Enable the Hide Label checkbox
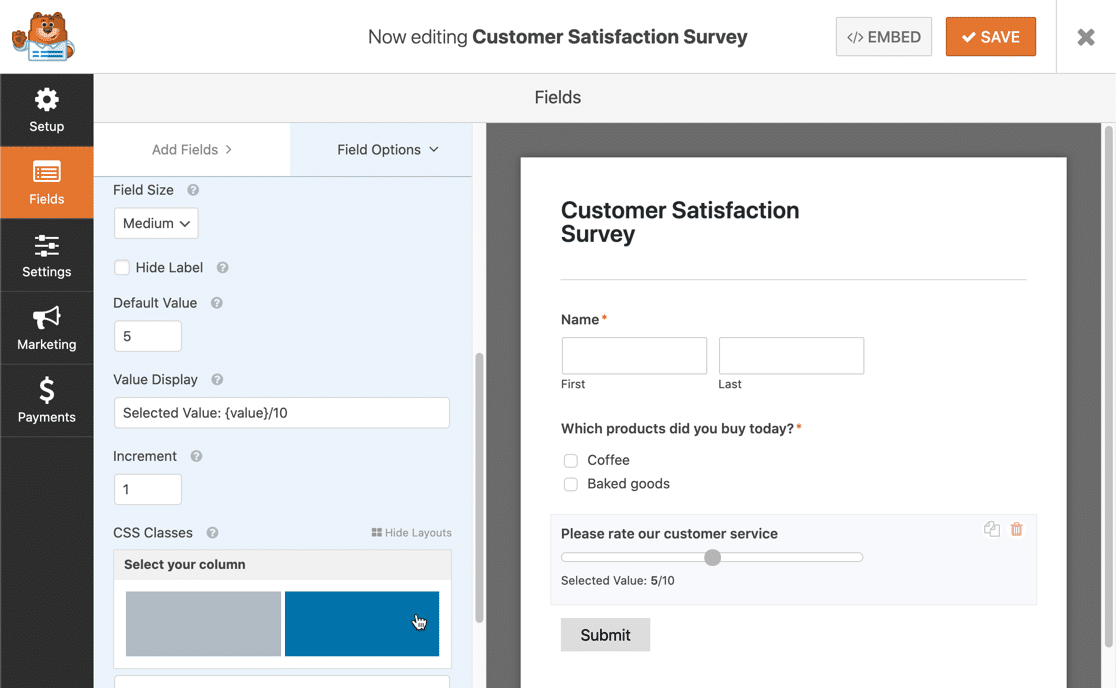Screen dimensions: 1116x688 click(122, 268)
